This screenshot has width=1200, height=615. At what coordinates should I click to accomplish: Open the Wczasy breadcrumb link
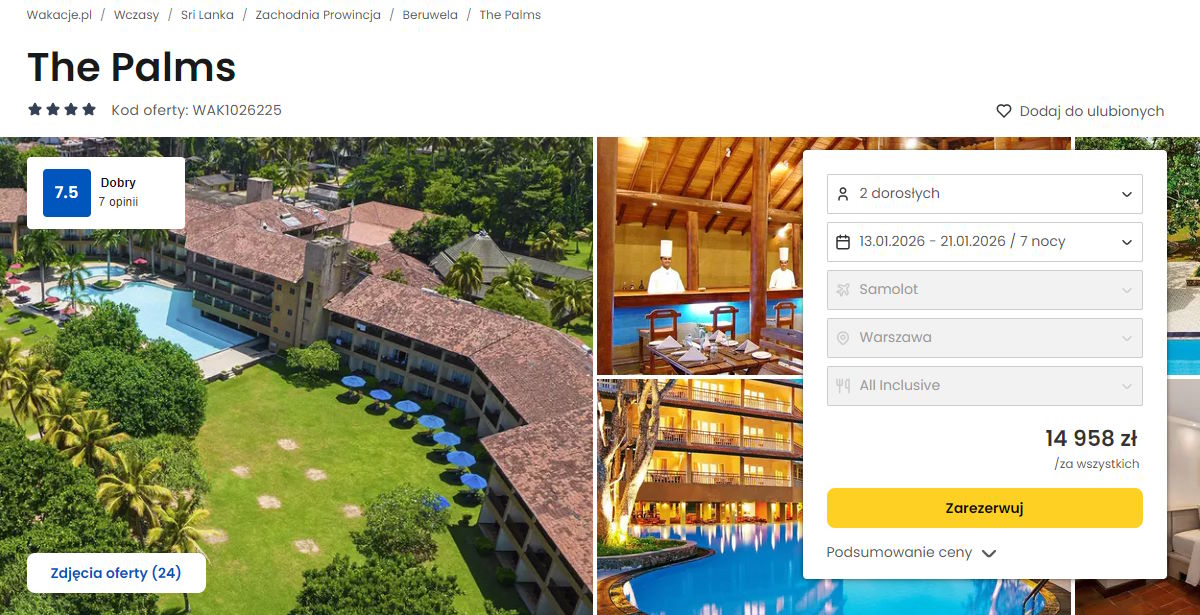click(136, 15)
